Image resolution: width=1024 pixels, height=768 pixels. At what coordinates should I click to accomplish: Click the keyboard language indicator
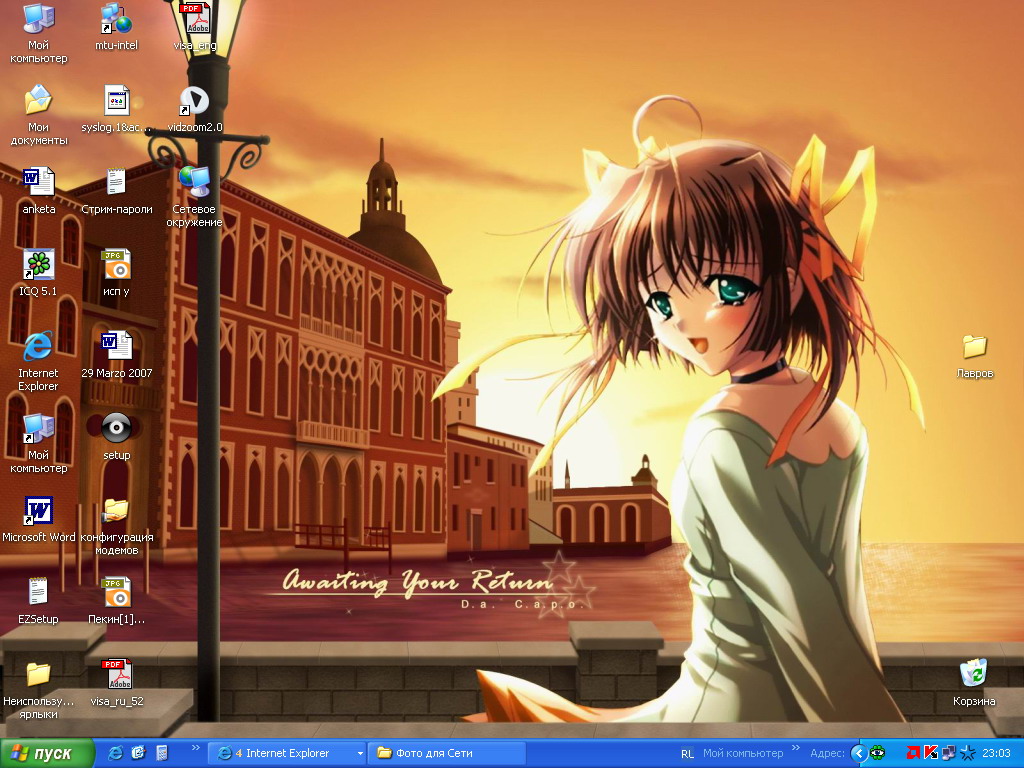coord(687,754)
